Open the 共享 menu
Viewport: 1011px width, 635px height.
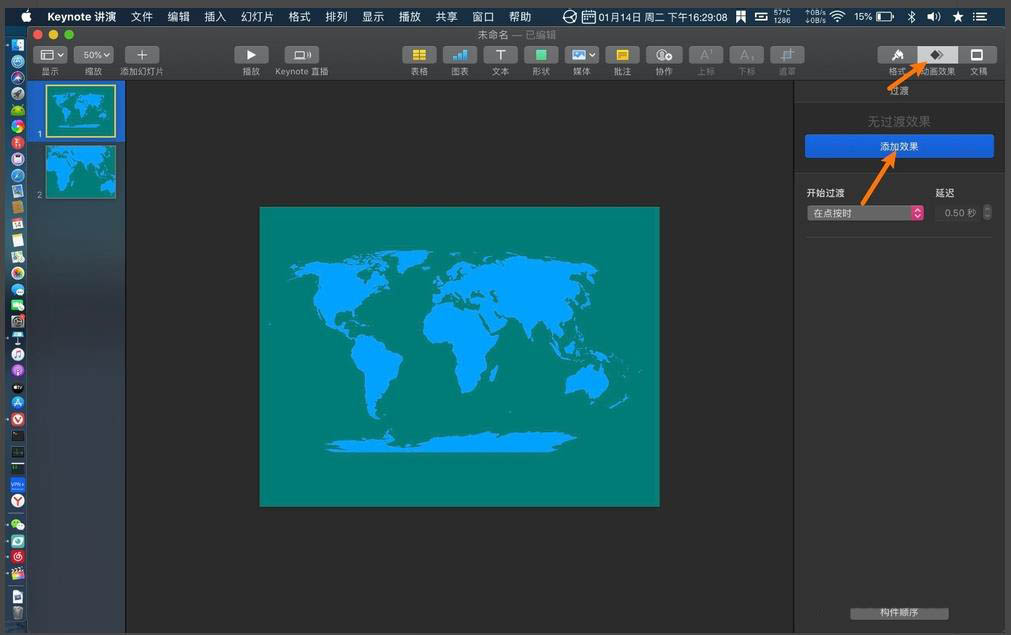coord(446,17)
